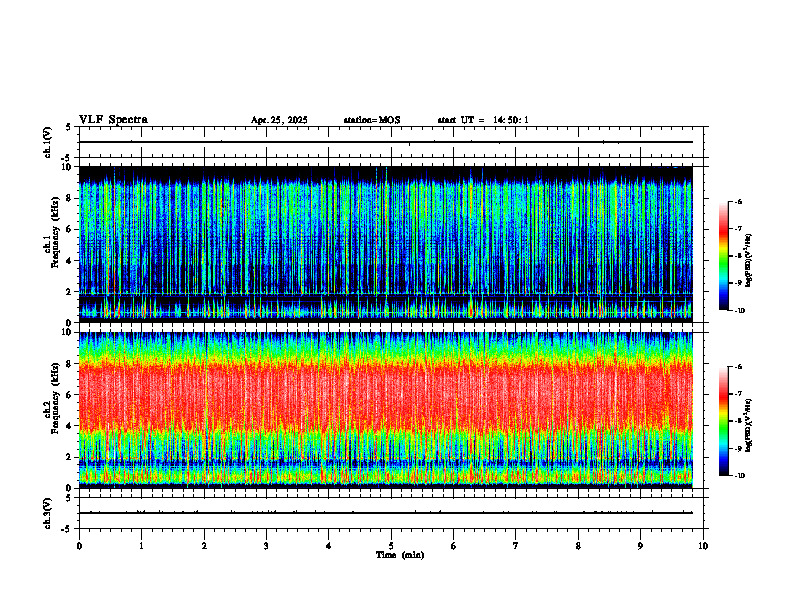Click the "-10" label on ch.2 colorbar
792x612 pixels.
pos(740,476)
